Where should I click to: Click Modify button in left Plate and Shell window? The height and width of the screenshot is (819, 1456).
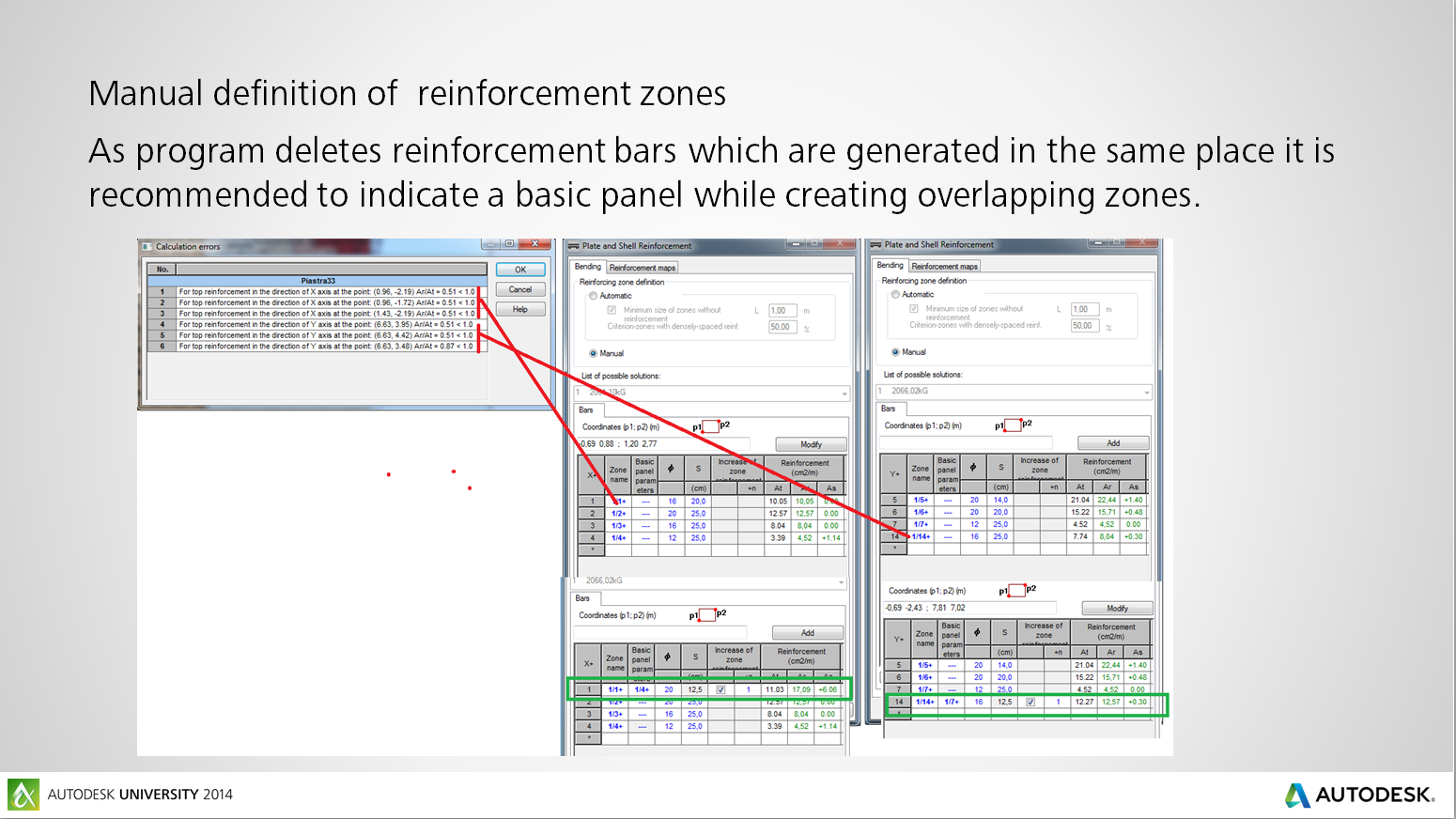point(812,444)
